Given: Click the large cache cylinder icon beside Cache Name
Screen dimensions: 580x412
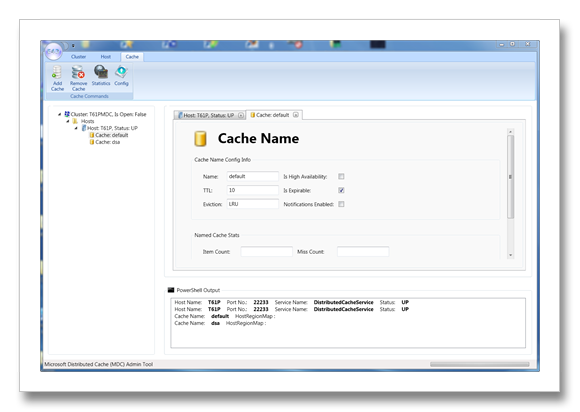Looking at the screenshot, I should tap(200, 139).
